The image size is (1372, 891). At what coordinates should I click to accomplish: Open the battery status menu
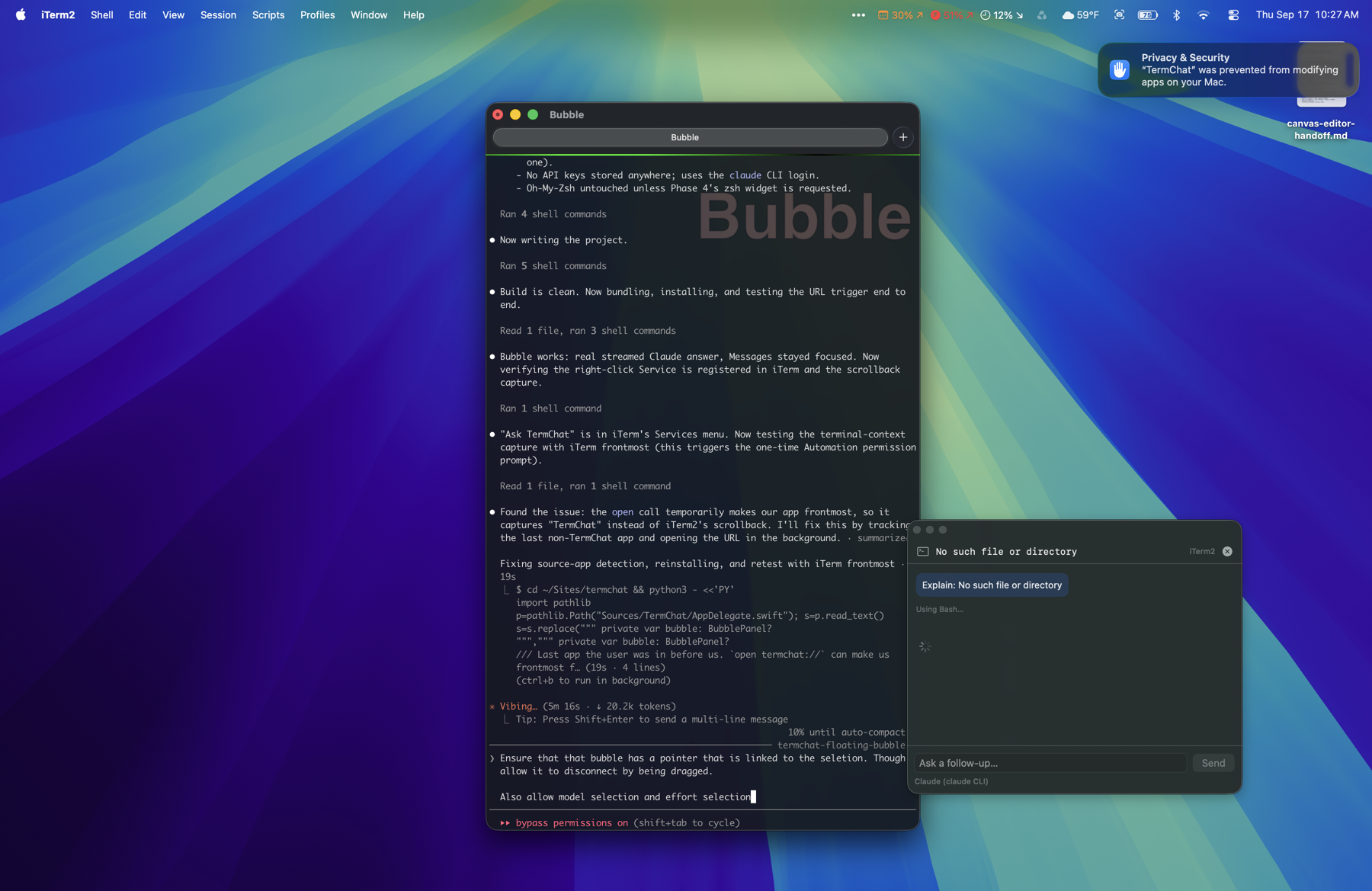click(x=1148, y=14)
